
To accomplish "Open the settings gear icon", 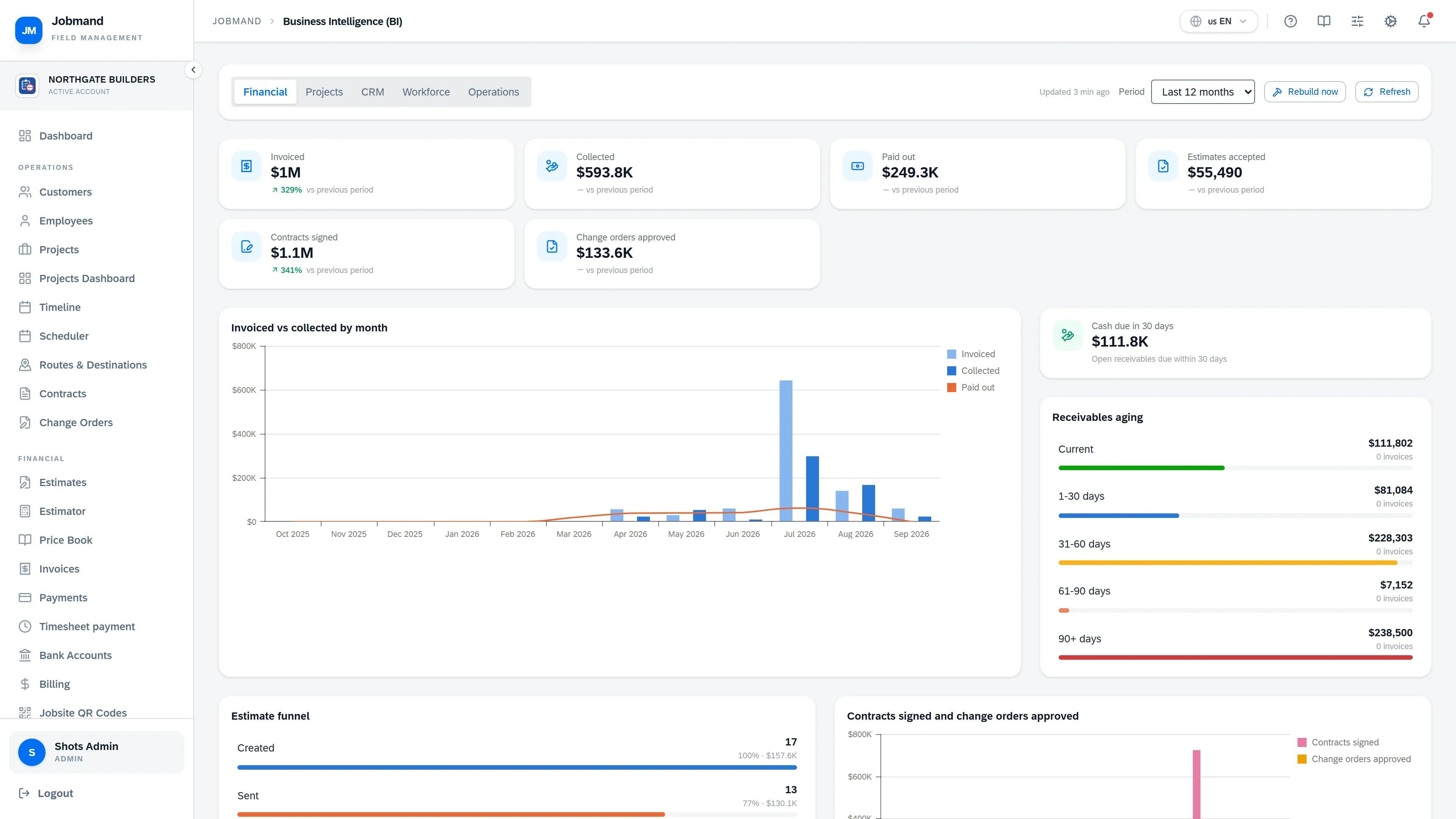I will click(1390, 22).
